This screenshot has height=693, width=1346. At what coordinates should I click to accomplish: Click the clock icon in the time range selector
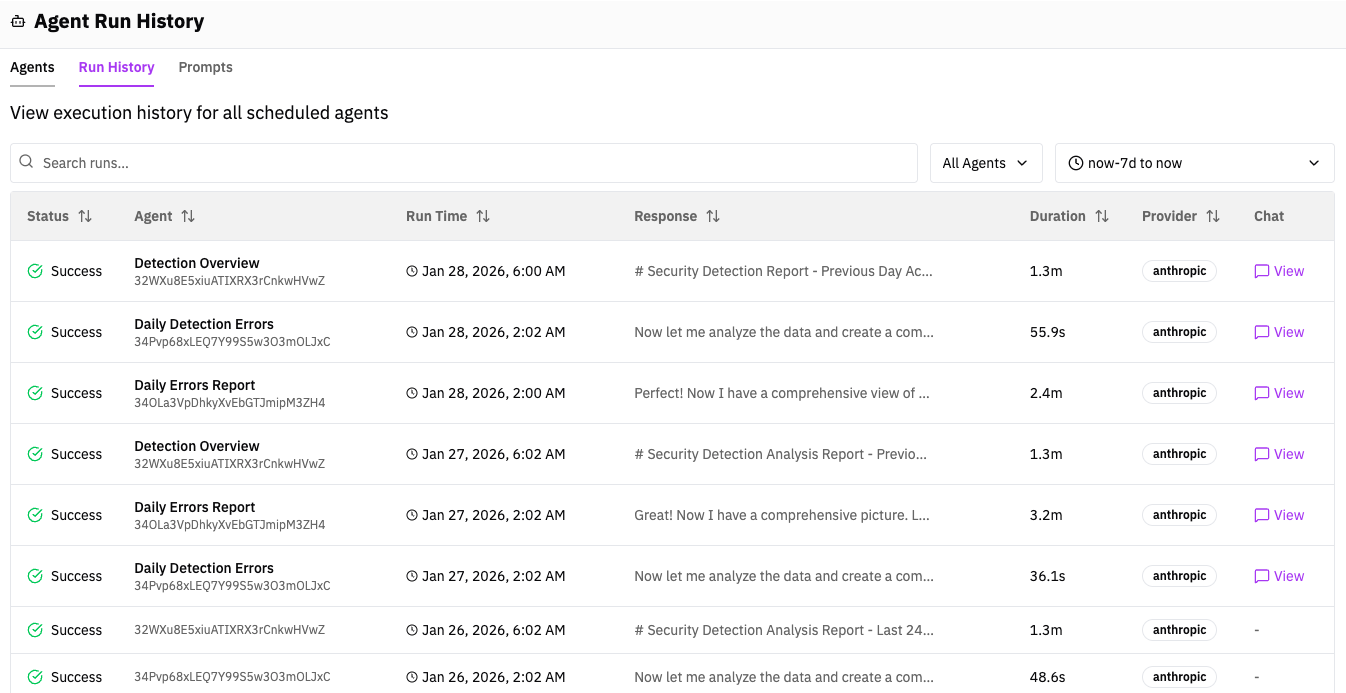coord(1076,162)
